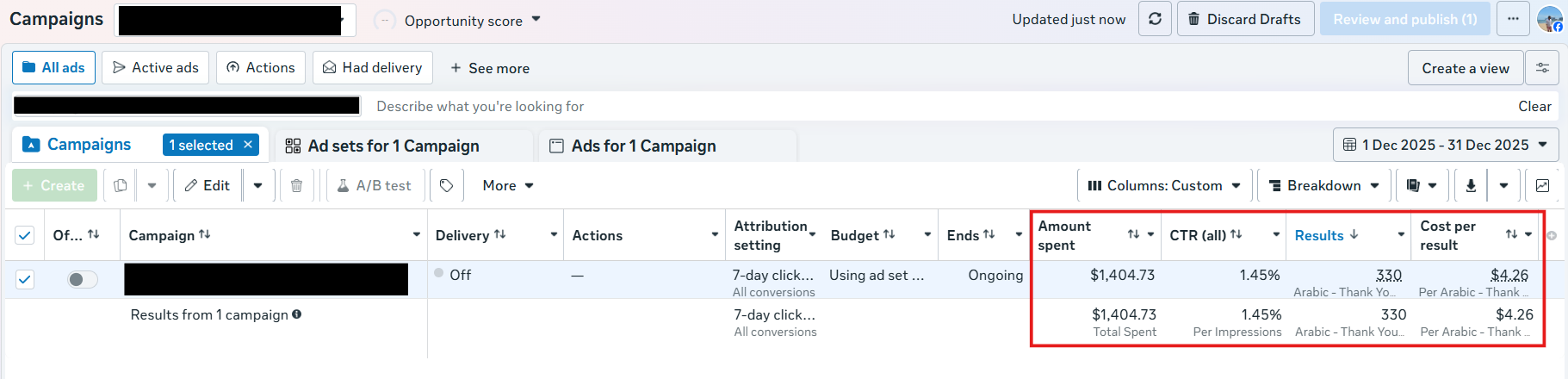Toggle the select-all header checkbox
1568x379 pixels.
[25, 235]
